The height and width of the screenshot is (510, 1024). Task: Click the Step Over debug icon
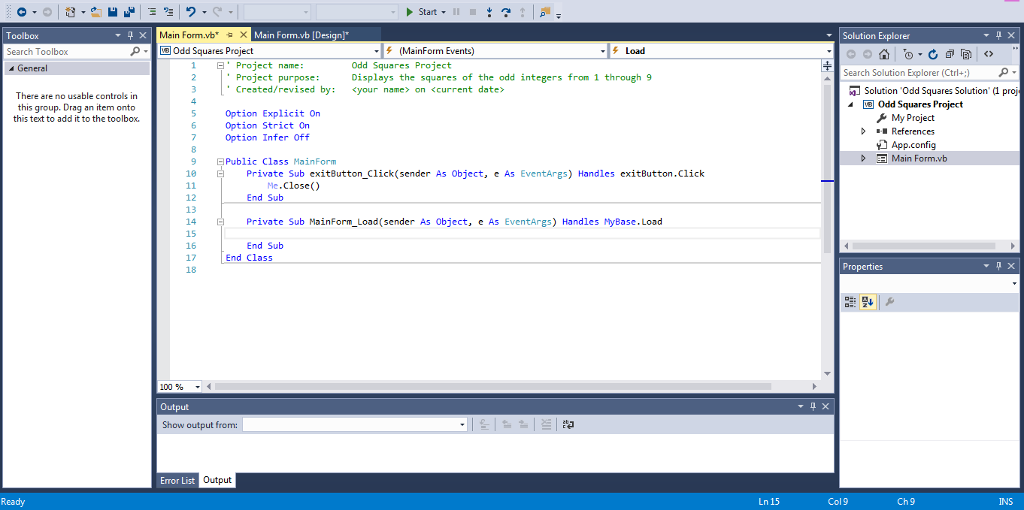pyautogui.click(x=505, y=12)
